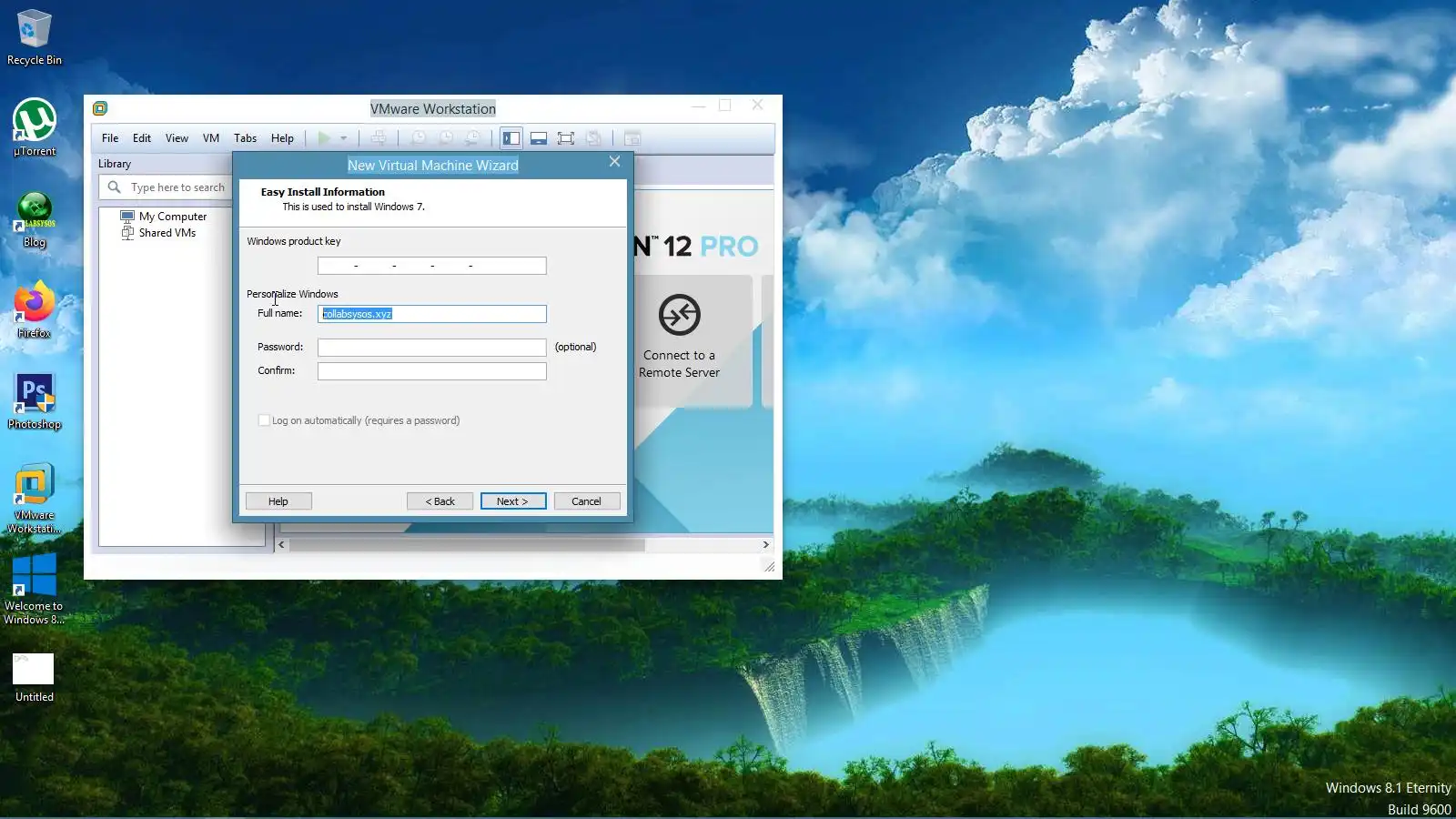Screen dimensions: 1456x819
Task: Click the console view toolbar icon
Action: click(632, 138)
